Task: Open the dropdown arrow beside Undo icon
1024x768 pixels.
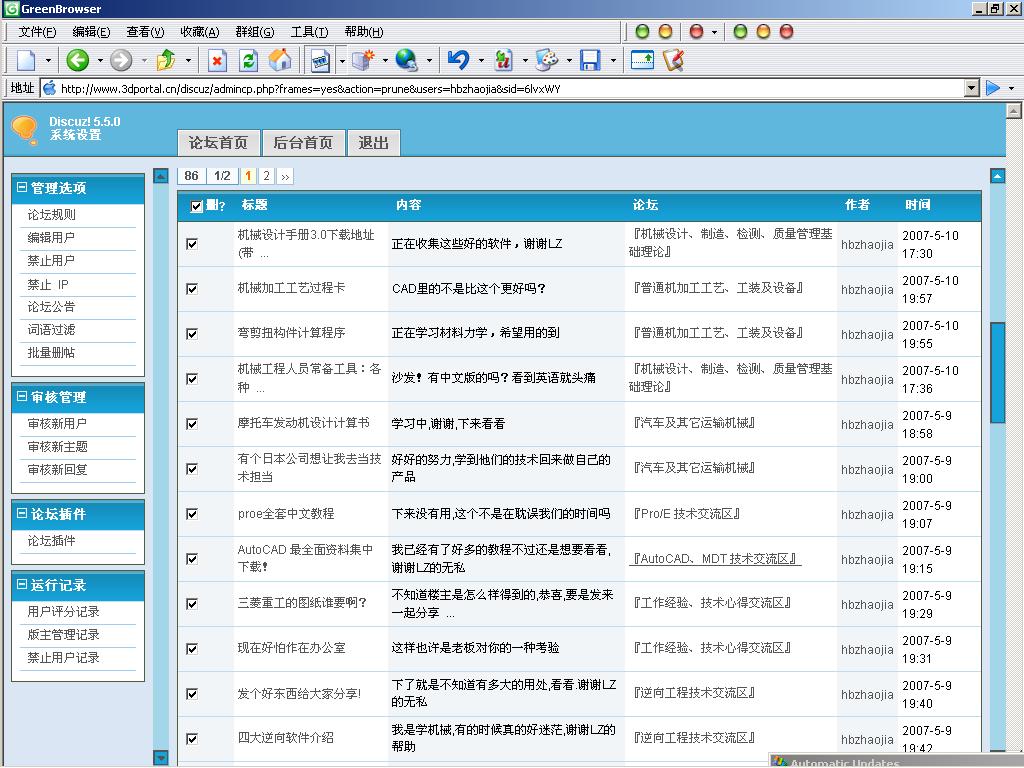Action: [x=481, y=61]
